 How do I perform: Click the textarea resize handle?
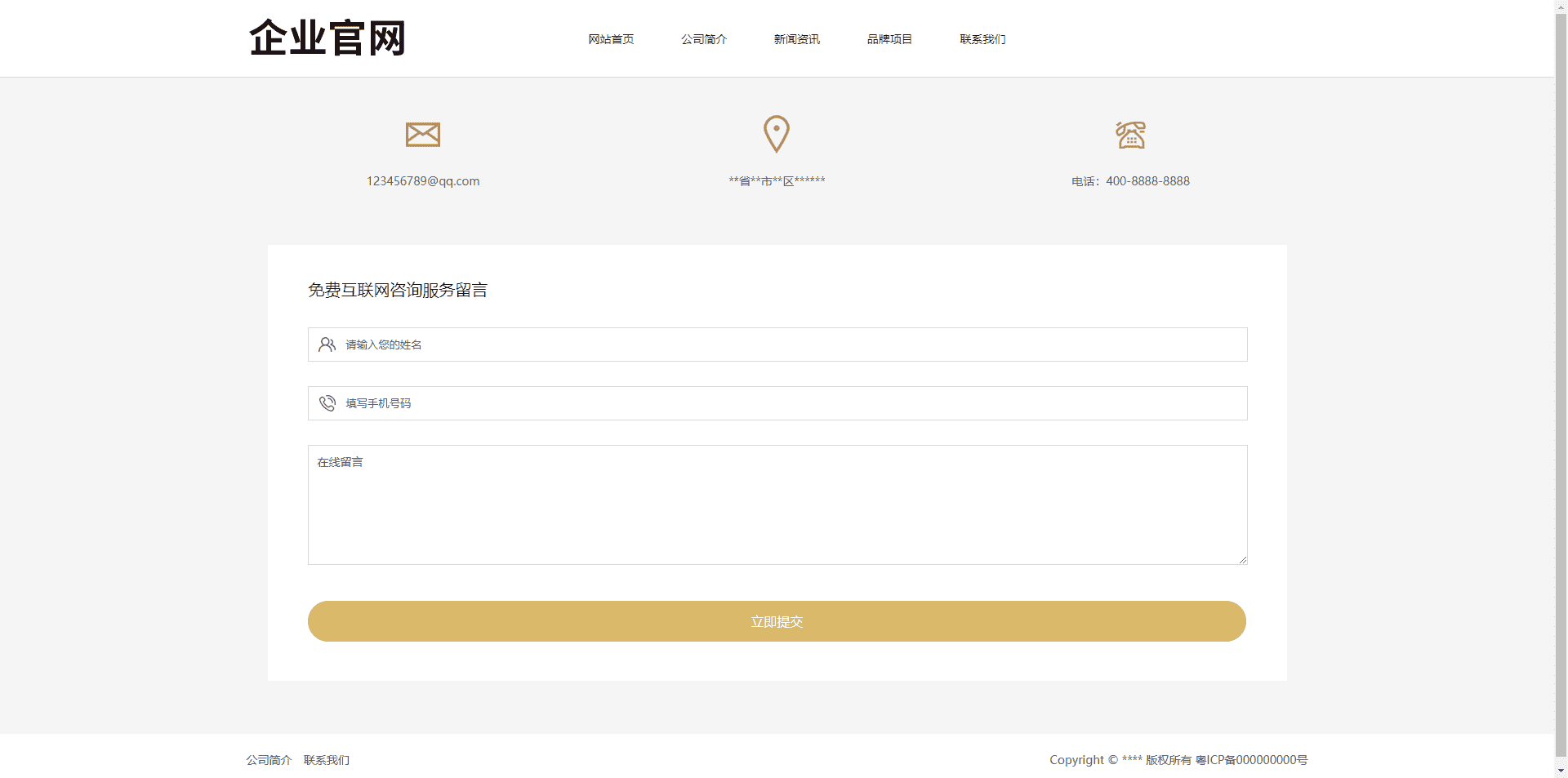coord(1242,559)
